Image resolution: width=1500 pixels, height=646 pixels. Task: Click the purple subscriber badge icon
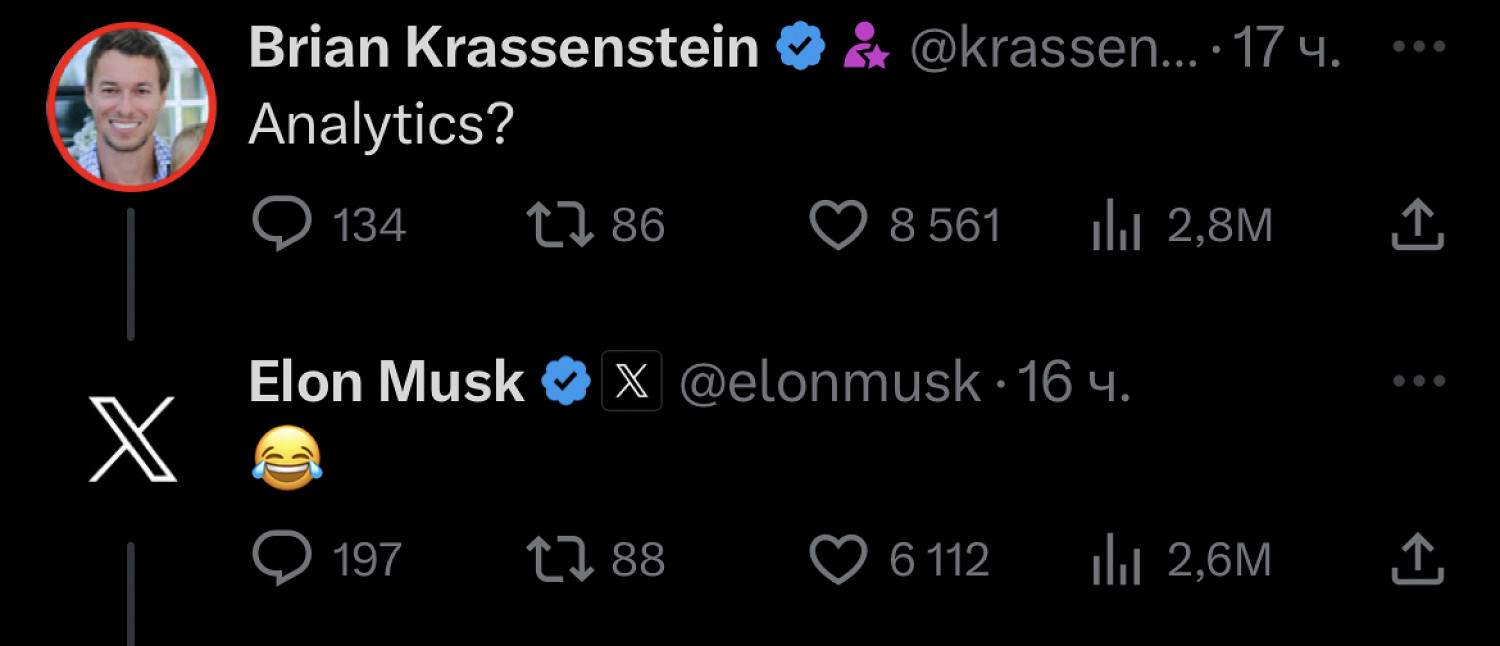pos(866,49)
